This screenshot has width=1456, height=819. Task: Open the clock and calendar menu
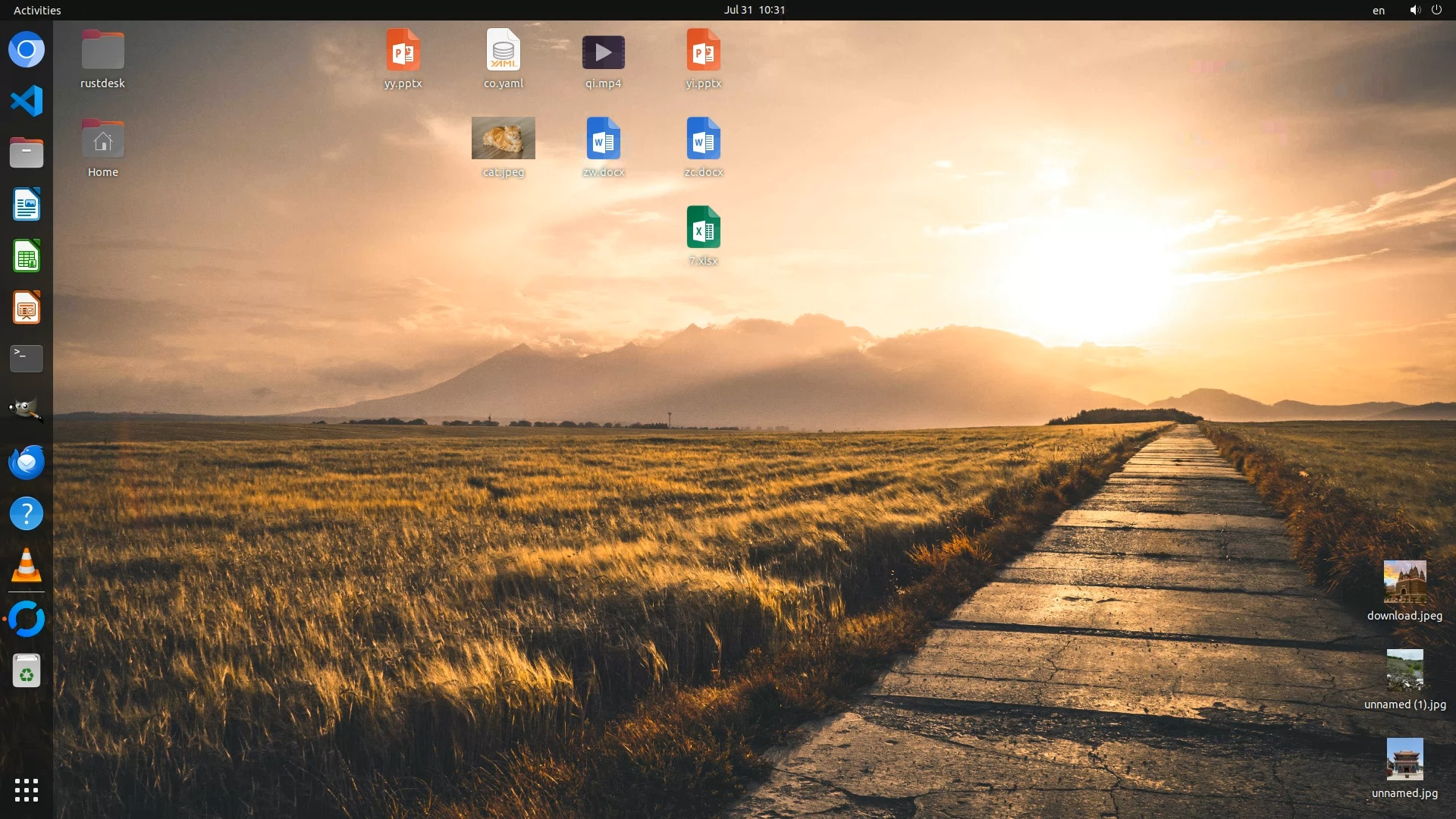754,10
